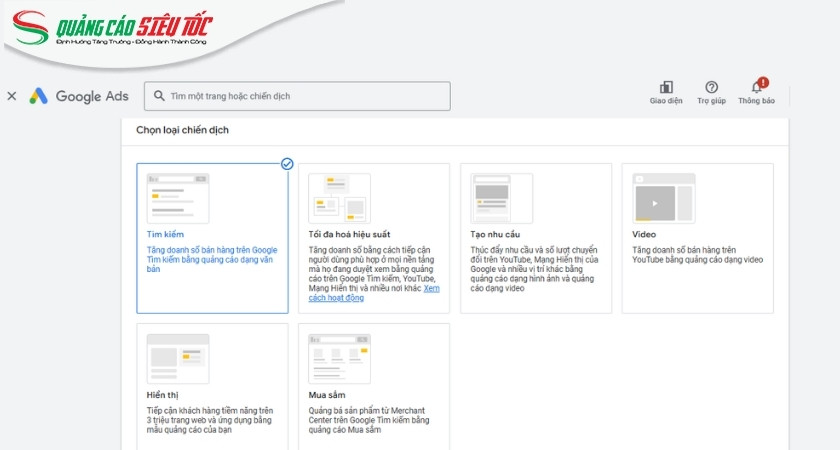Open the Thông báo notifications bell
Screen dimensions: 840x450
click(x=757, y=88)
